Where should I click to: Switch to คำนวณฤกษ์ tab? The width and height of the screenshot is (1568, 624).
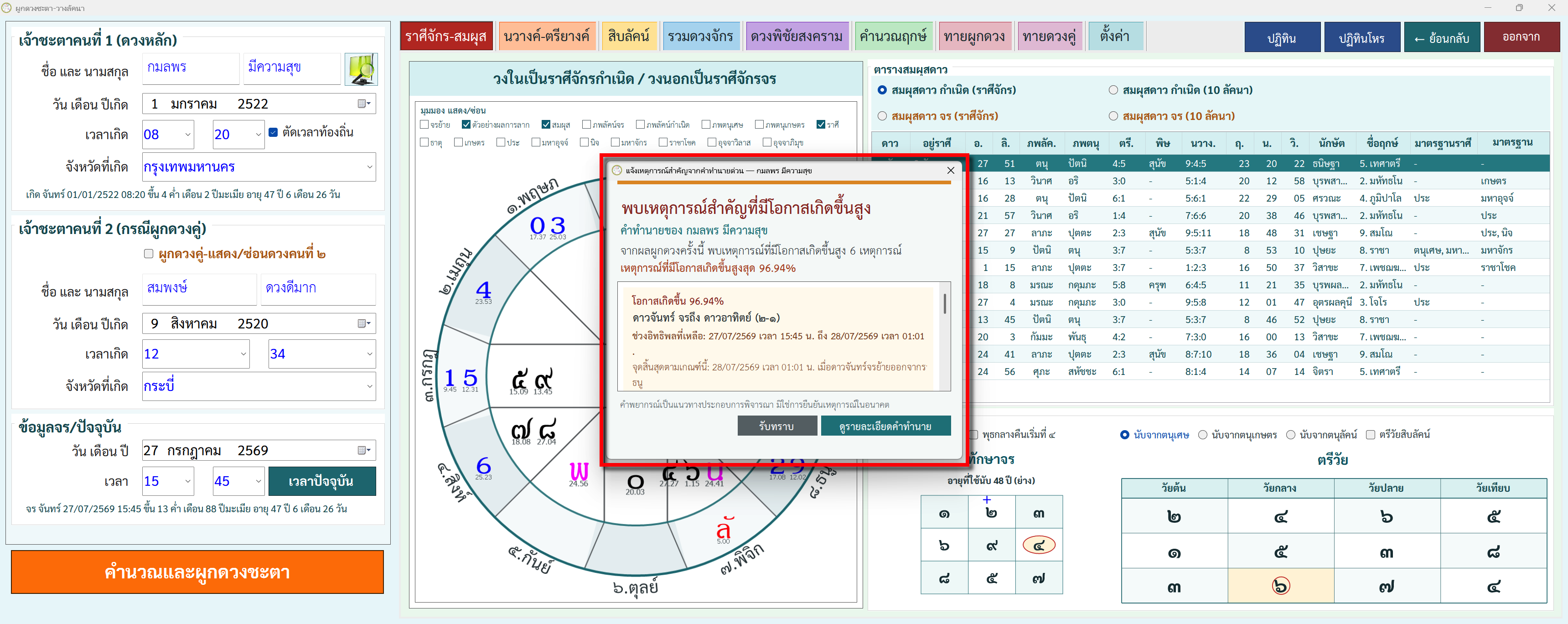893,36
